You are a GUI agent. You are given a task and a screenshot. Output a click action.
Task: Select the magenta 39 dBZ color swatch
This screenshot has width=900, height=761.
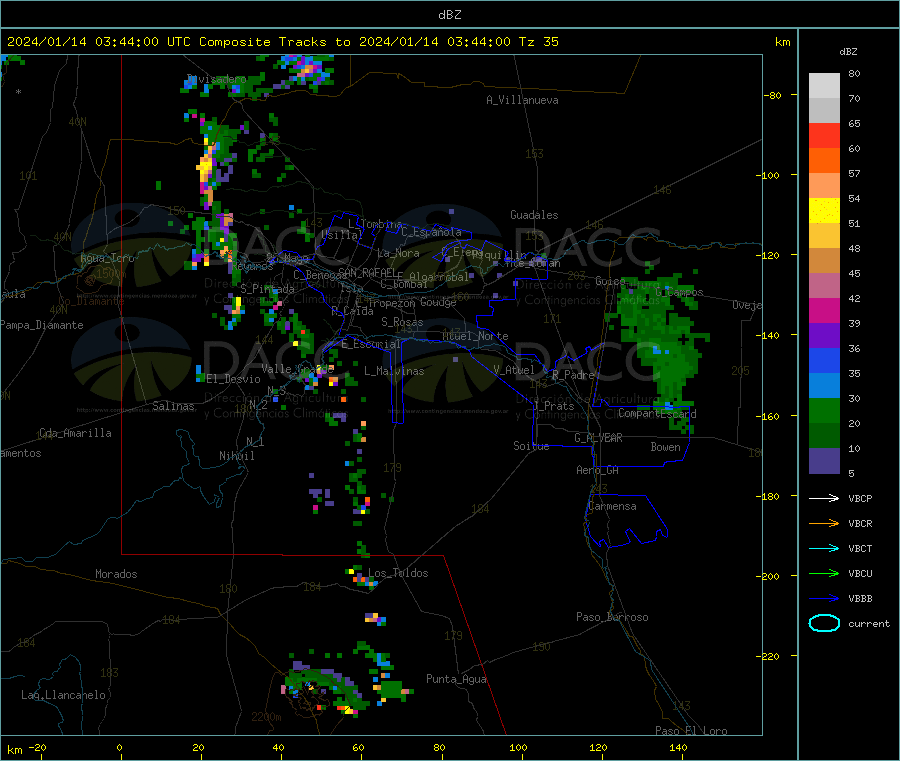point(824,310)
